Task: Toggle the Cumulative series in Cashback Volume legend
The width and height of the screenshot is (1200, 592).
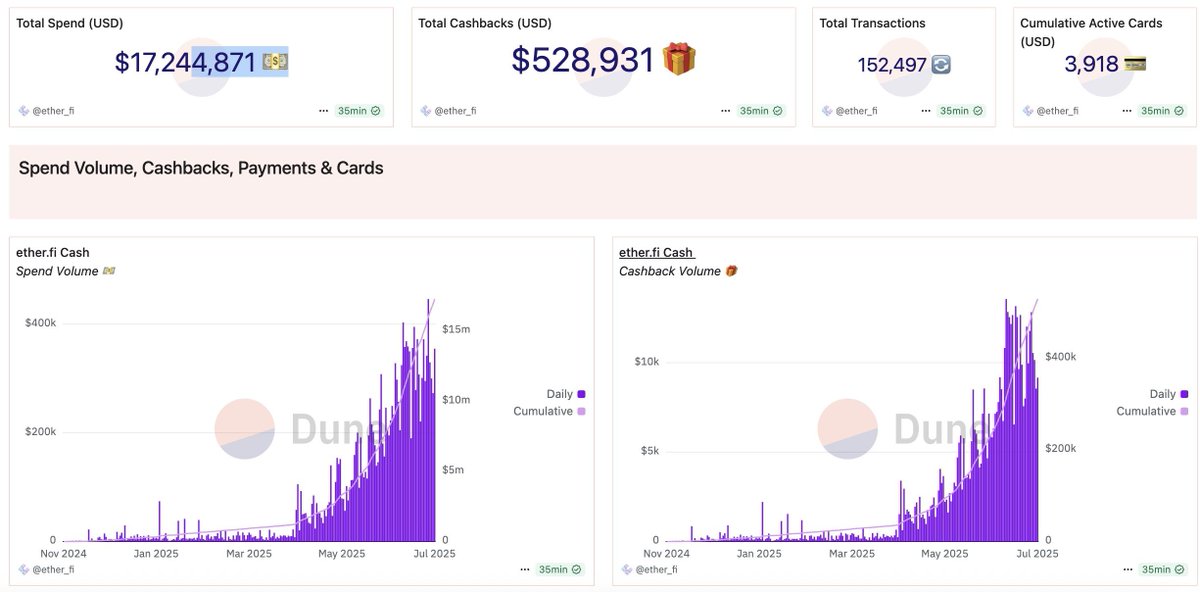Action: click(x=1152, y=411)
